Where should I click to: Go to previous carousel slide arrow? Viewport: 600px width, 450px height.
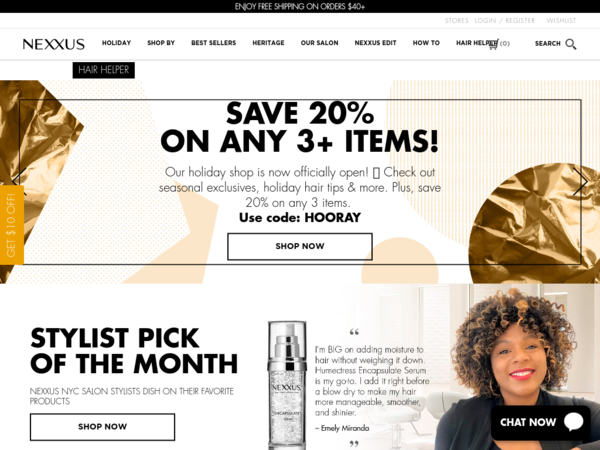(x=19, y=179)
